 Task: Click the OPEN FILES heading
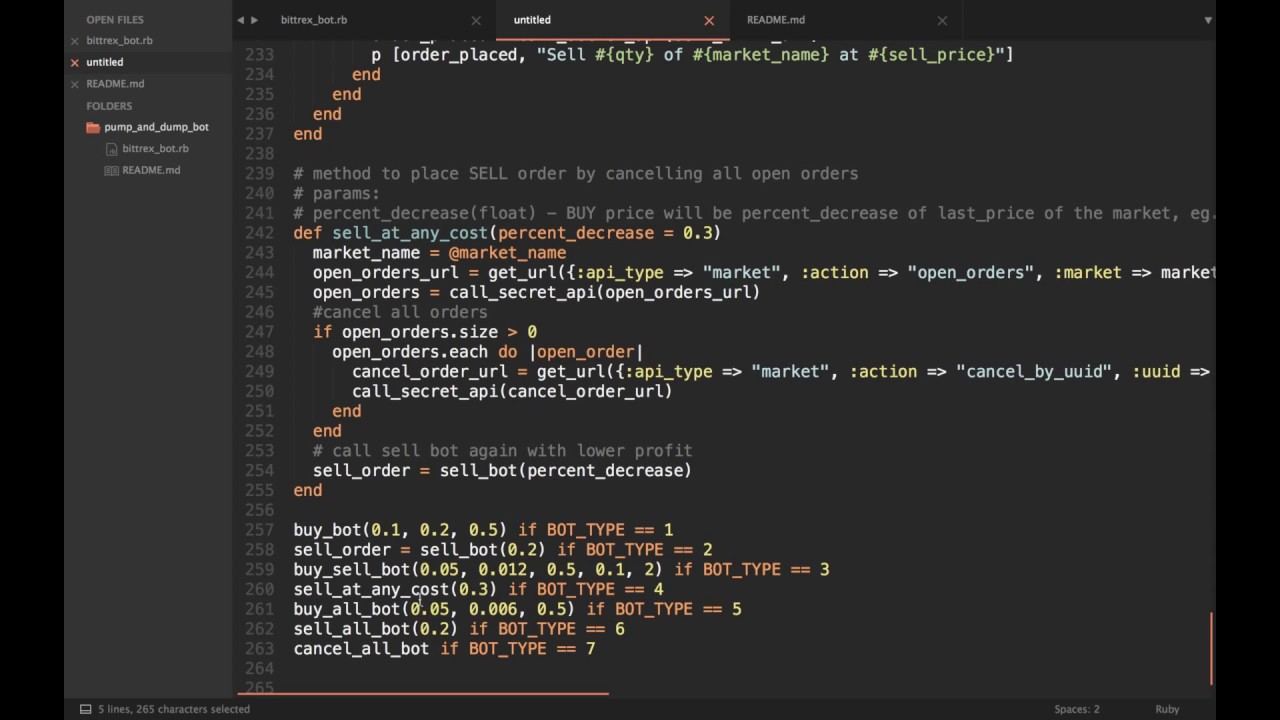coord(115,20)
